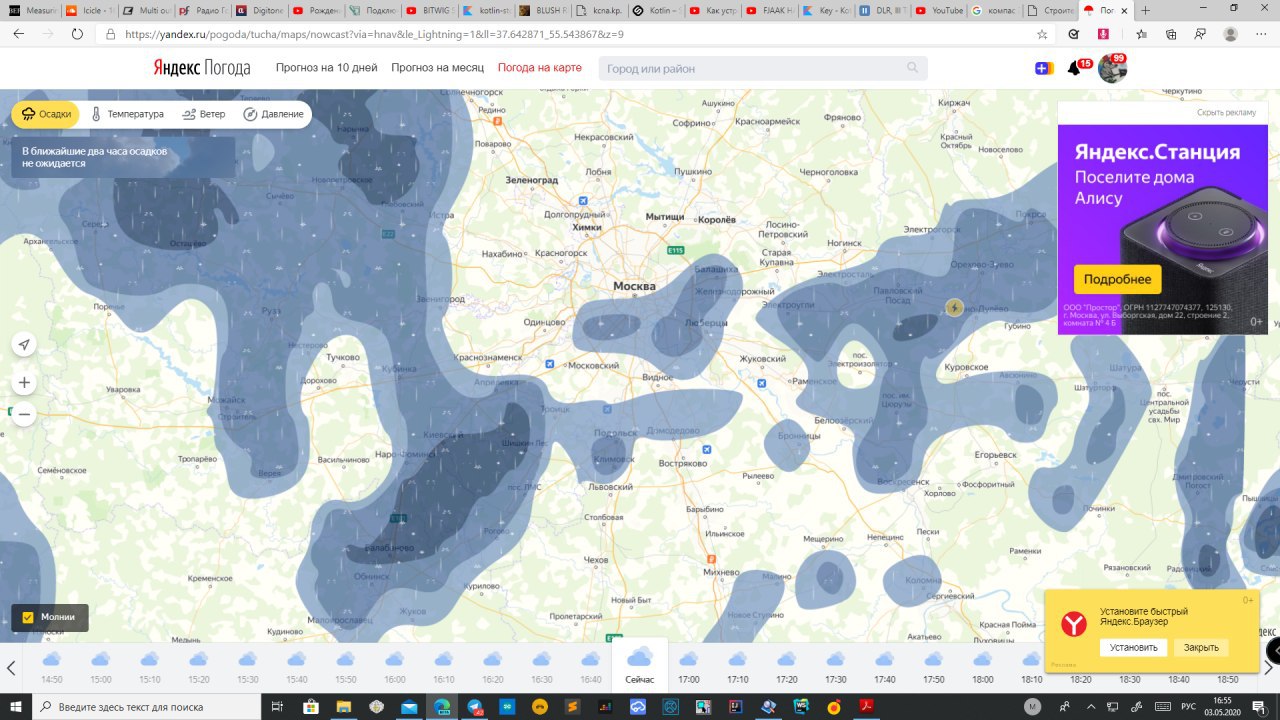The height and width of the screenshot is (720, 1280).
Task: Click the search magnifier icon in field
Action: pos(912,68)
